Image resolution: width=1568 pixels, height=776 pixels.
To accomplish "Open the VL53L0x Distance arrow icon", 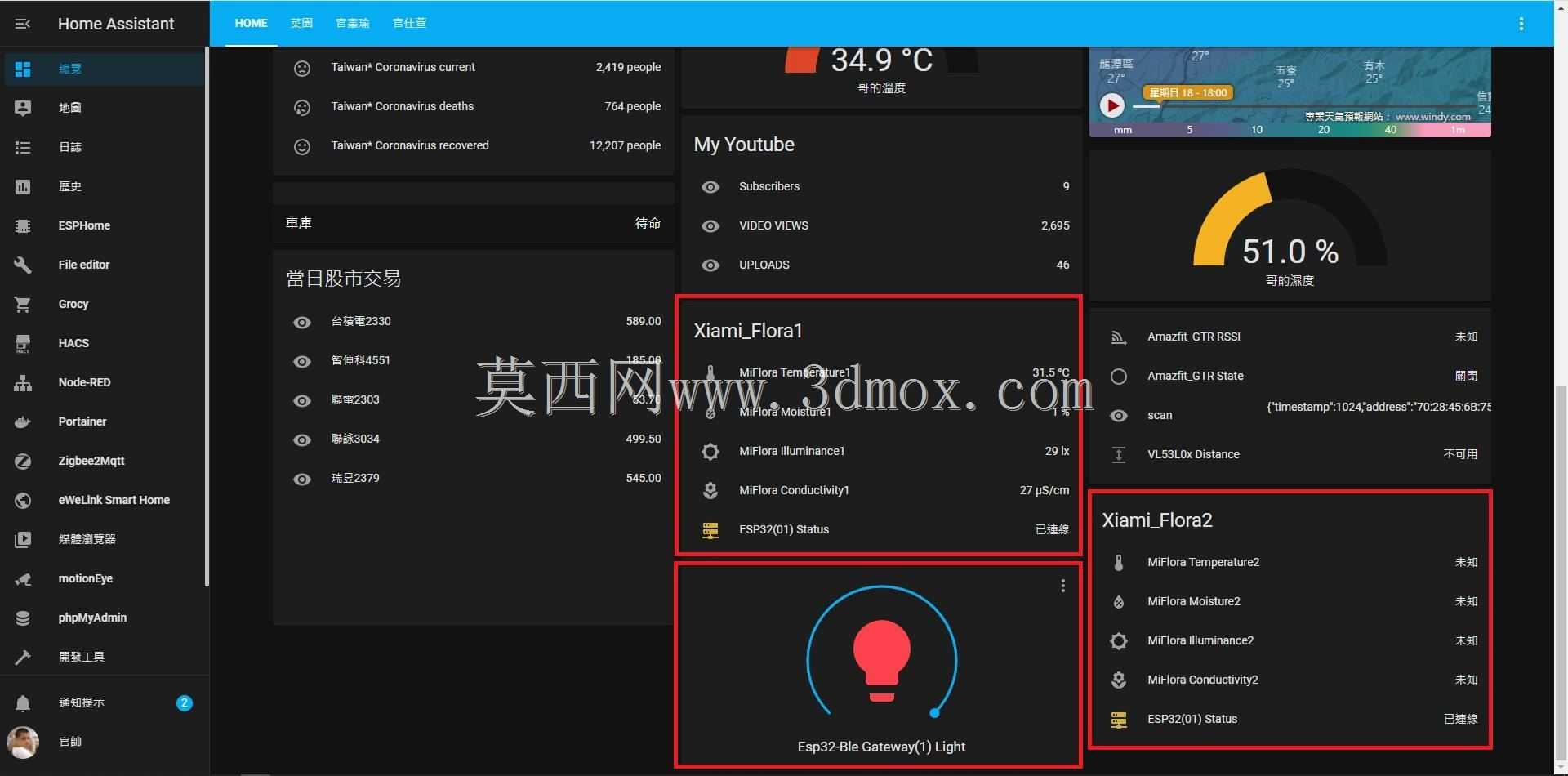I will tap(1119, 455).
